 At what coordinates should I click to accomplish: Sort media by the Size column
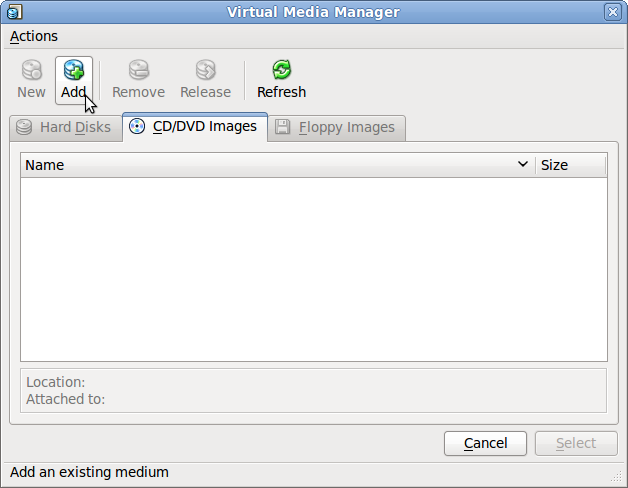click(568, 165)
